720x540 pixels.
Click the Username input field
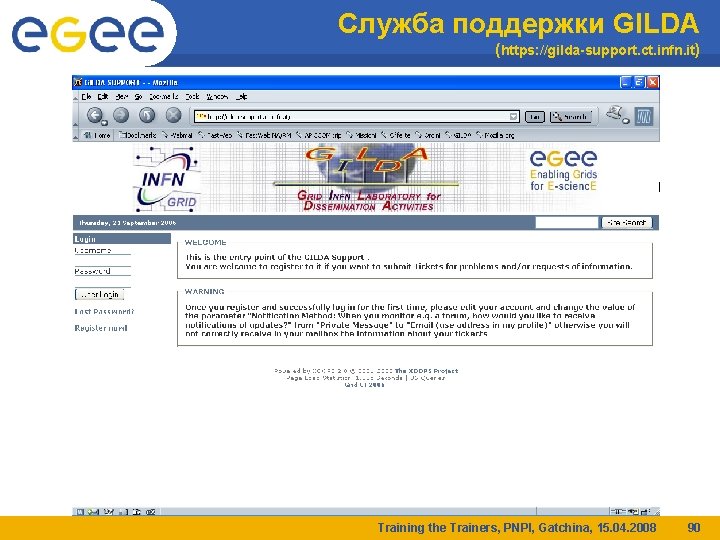(x=103, y=261)
